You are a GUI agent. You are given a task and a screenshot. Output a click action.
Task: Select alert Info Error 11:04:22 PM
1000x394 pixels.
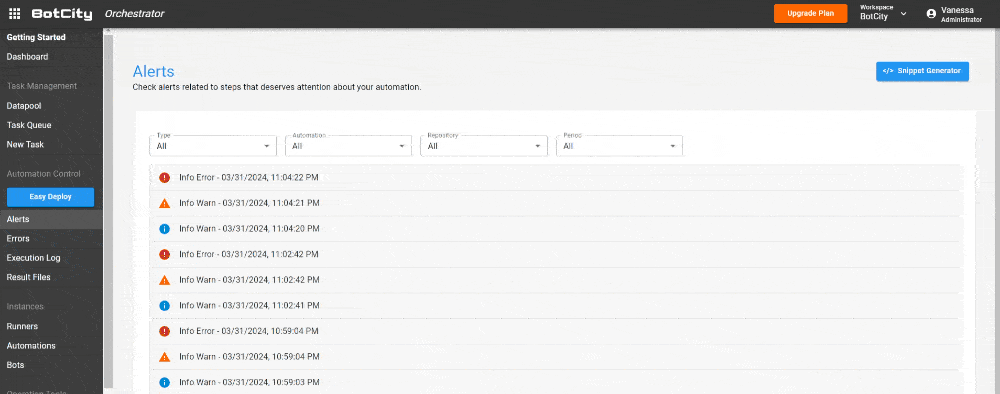click(x=555, y=177)
